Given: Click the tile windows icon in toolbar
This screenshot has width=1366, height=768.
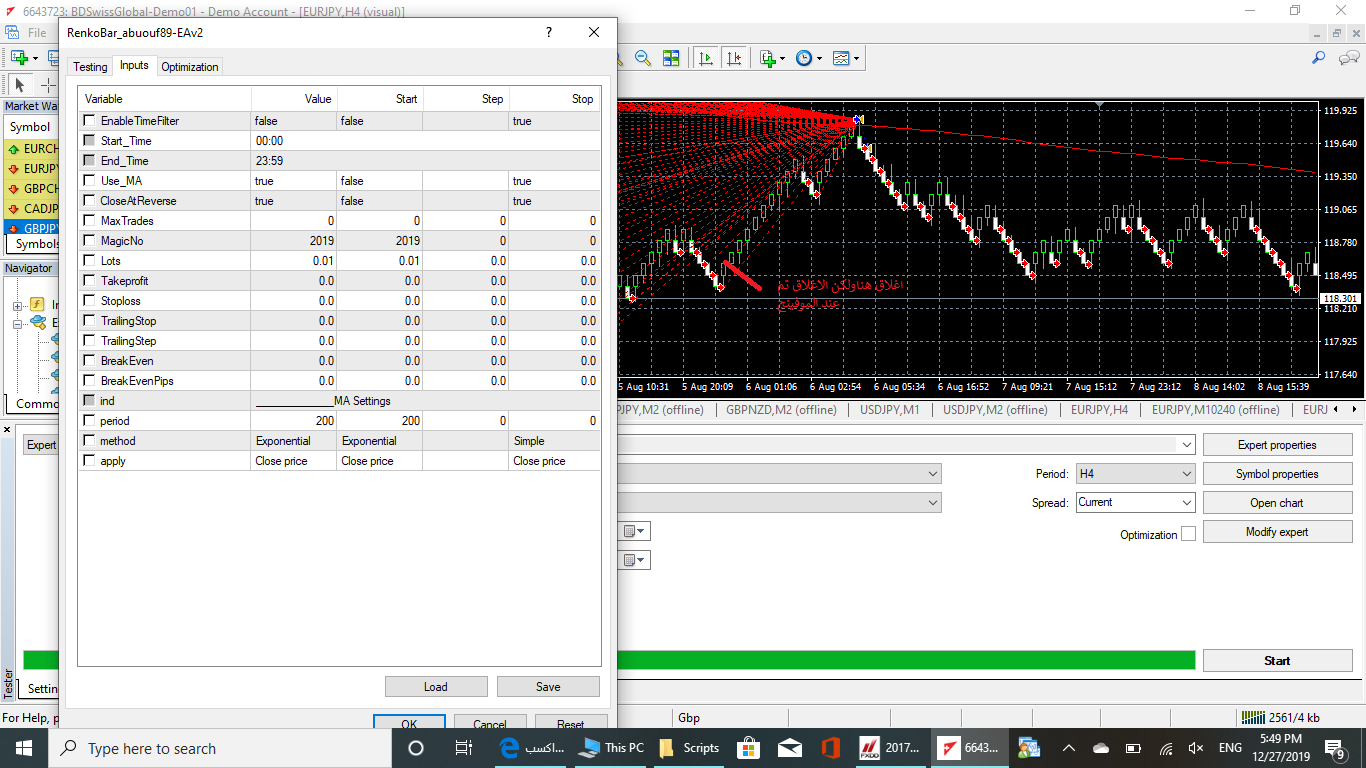Looking at the screenshot, I should pyautogui.click(x=671, y=59).
